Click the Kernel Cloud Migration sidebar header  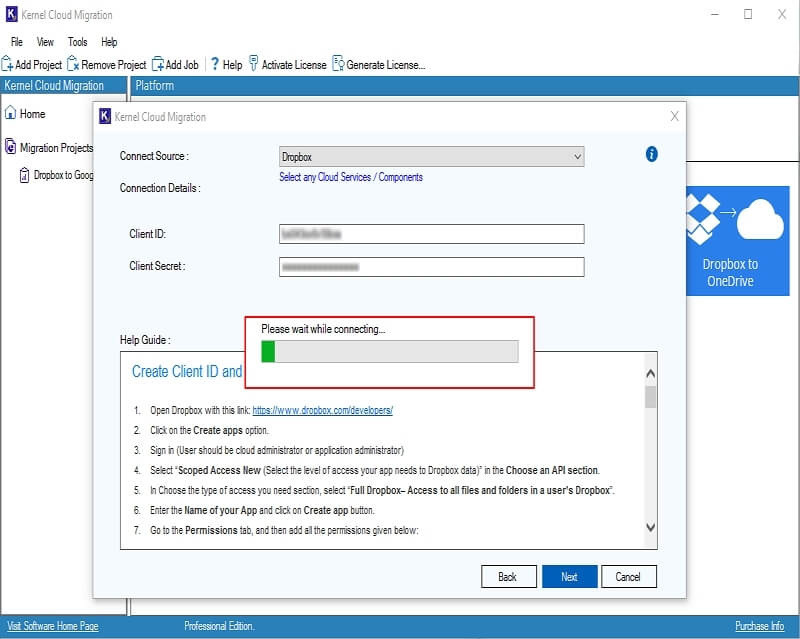(63, 85)
